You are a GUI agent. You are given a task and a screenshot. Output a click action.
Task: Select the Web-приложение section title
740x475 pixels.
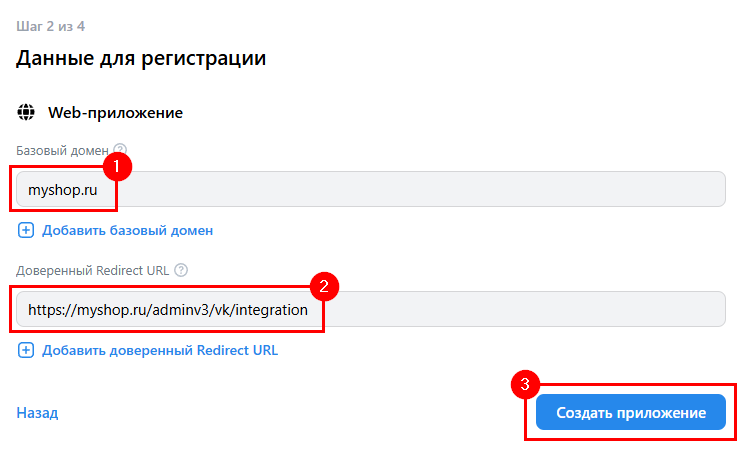(x=115, y=113)
